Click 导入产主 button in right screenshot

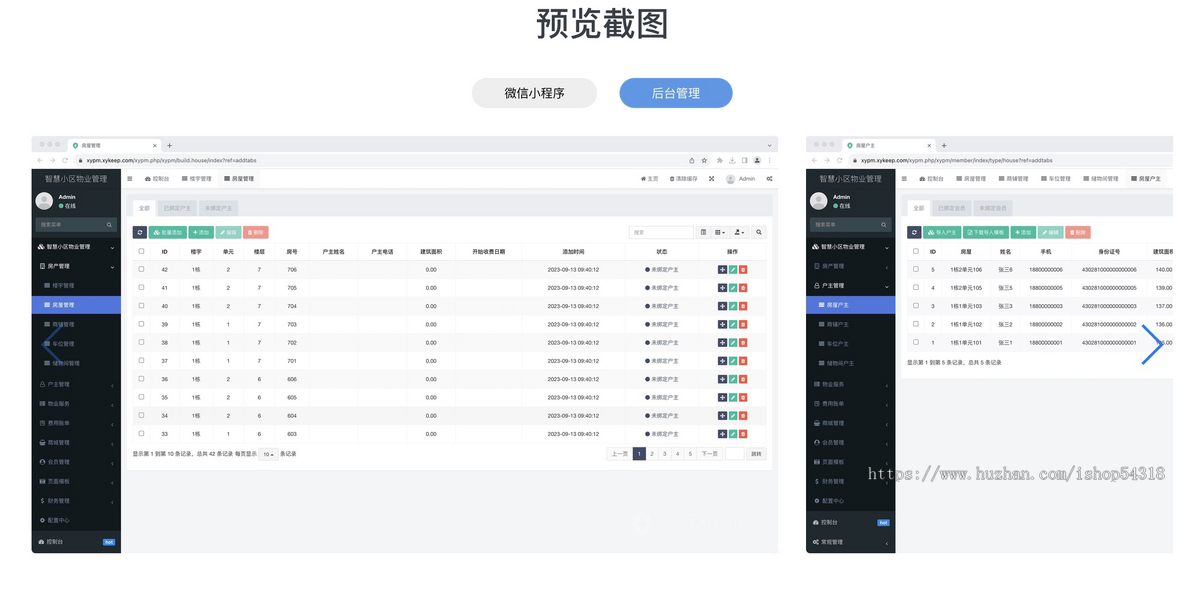[942, 232]
